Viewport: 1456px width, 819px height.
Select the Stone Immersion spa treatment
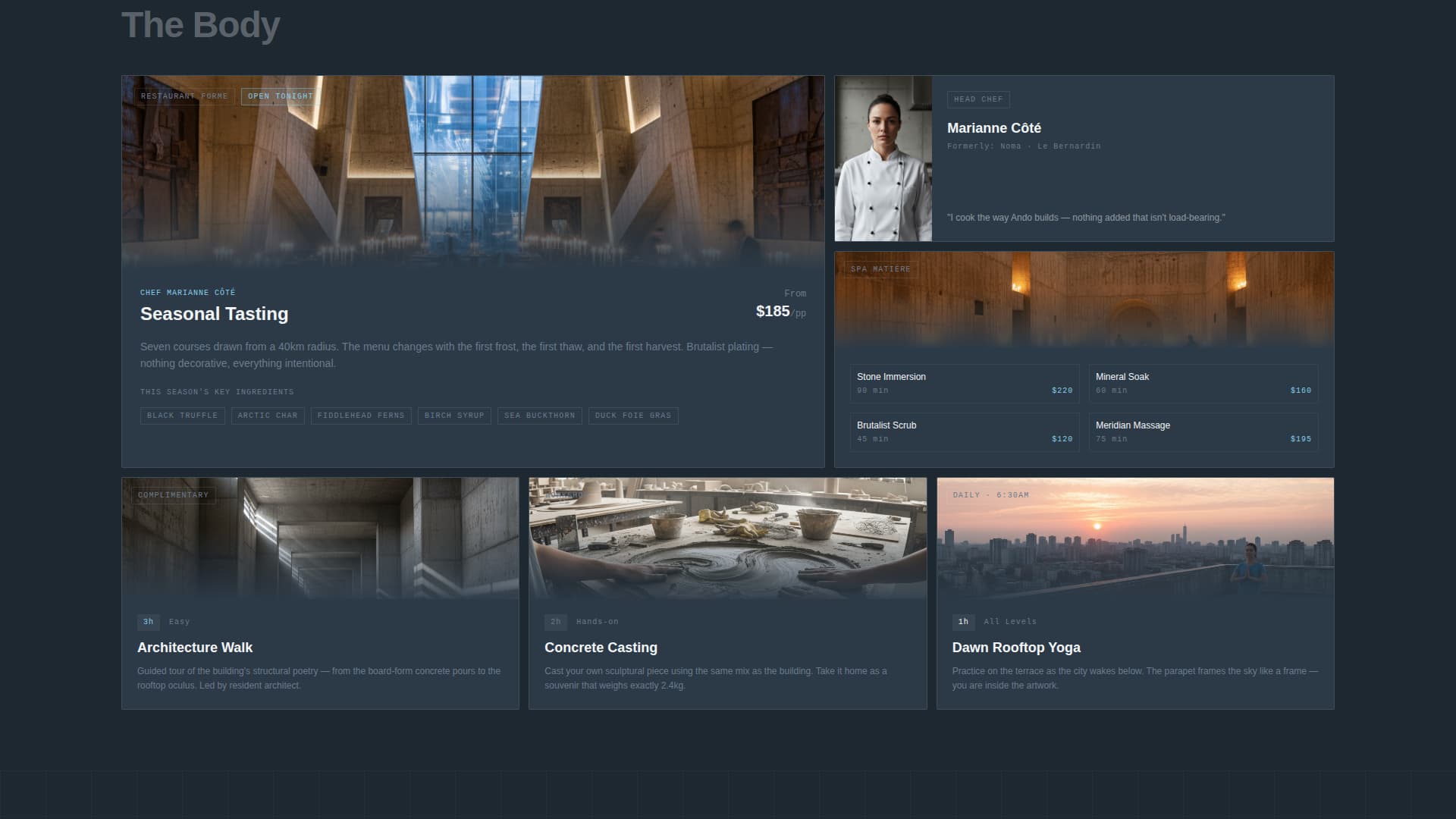click(964, 383)
